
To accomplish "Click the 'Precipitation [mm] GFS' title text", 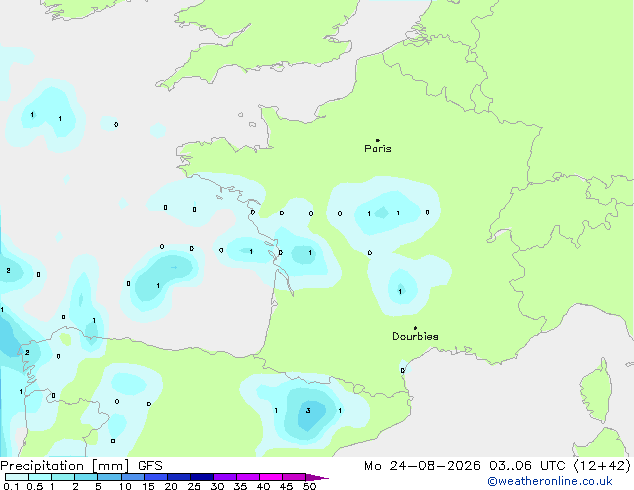I will tap(81, 466).
